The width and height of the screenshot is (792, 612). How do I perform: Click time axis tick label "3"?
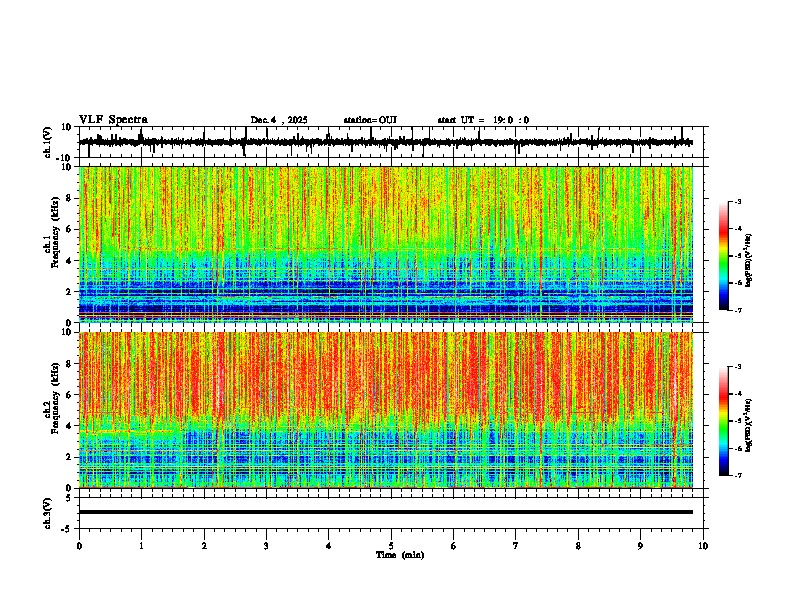pyautogui.click(x=266, y=546)
